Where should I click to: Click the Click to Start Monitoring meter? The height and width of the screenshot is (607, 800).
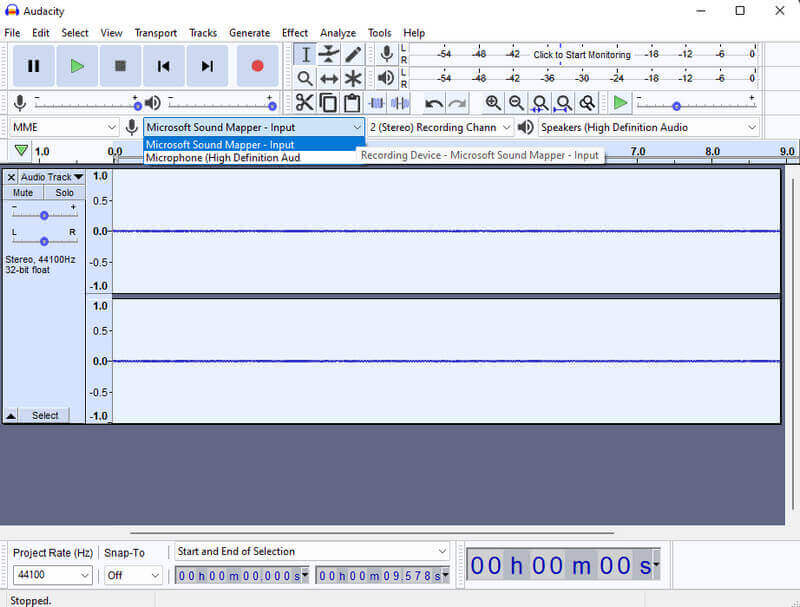click(x=582, y=54)
